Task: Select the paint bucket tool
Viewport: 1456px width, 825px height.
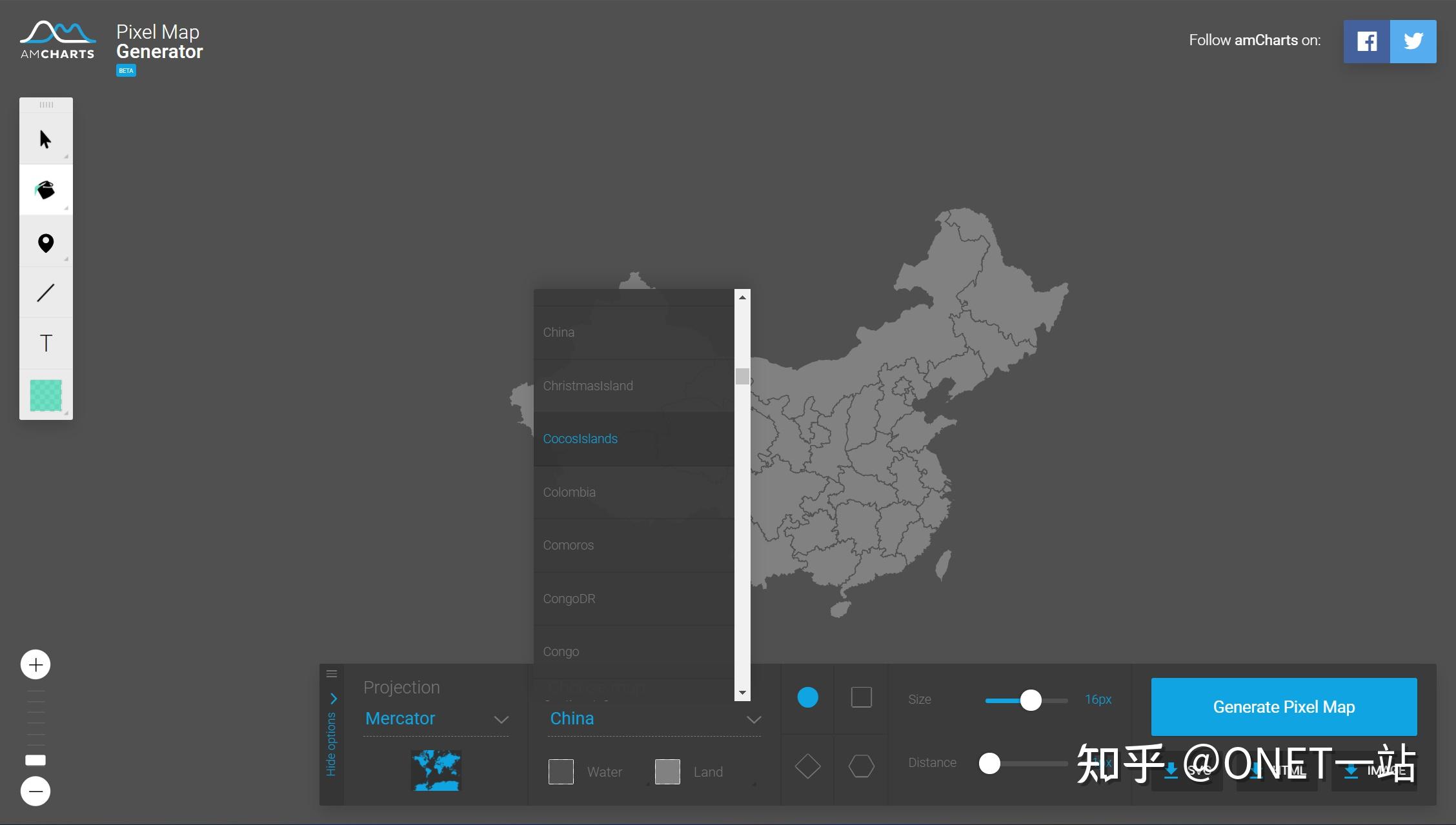Action: (x=46, y=188)
